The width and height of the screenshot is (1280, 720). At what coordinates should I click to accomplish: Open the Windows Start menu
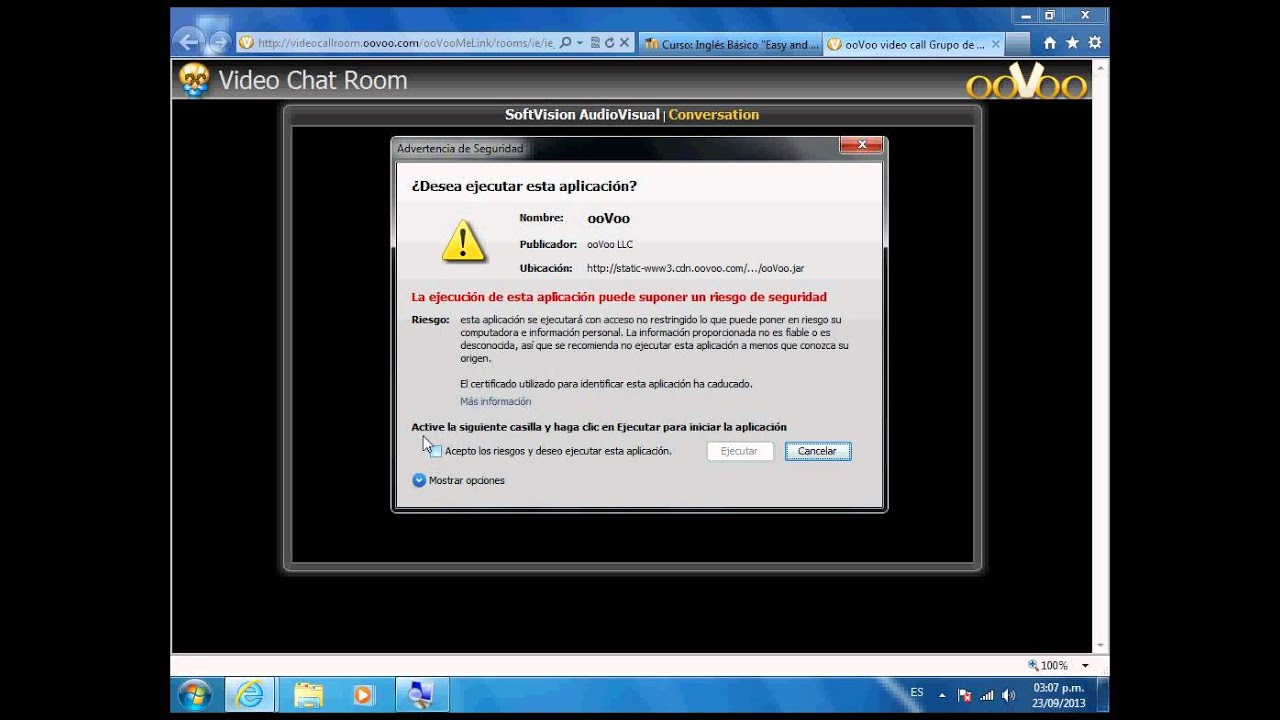coord(194,694)
